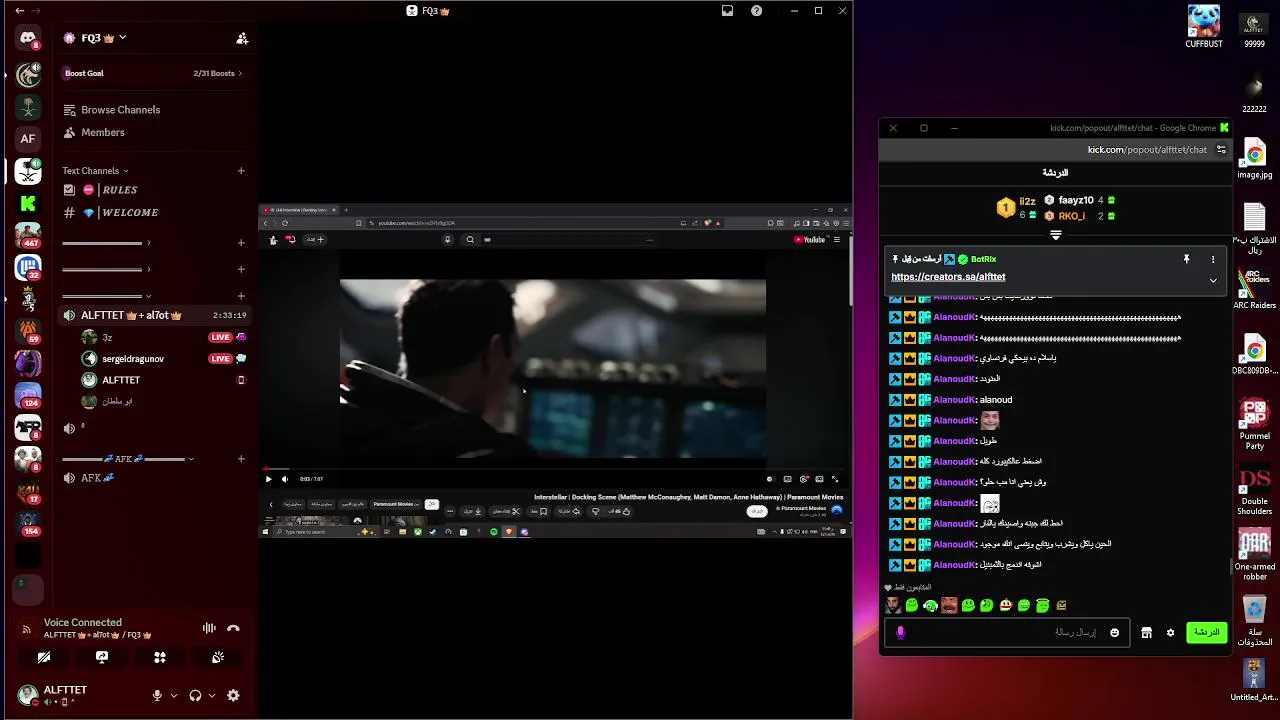The width and height of the screenshot is (1280, 720).
Task: Click the invite people icon beside FQ3
Action: pyautogui.click(x=242, y=38)
